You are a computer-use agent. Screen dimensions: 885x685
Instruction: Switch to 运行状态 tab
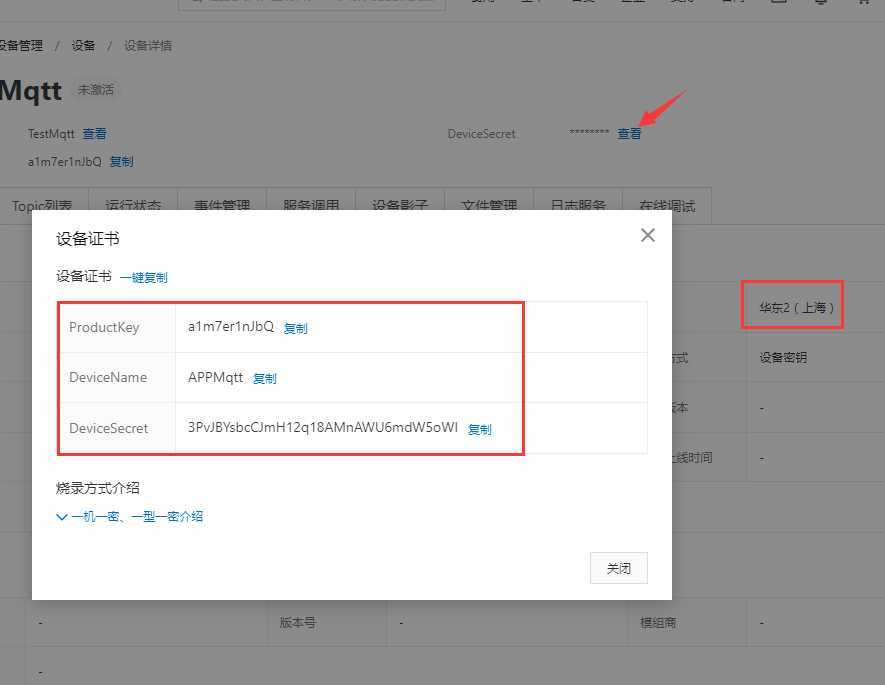pyautogui.click(x=133, y=205)
